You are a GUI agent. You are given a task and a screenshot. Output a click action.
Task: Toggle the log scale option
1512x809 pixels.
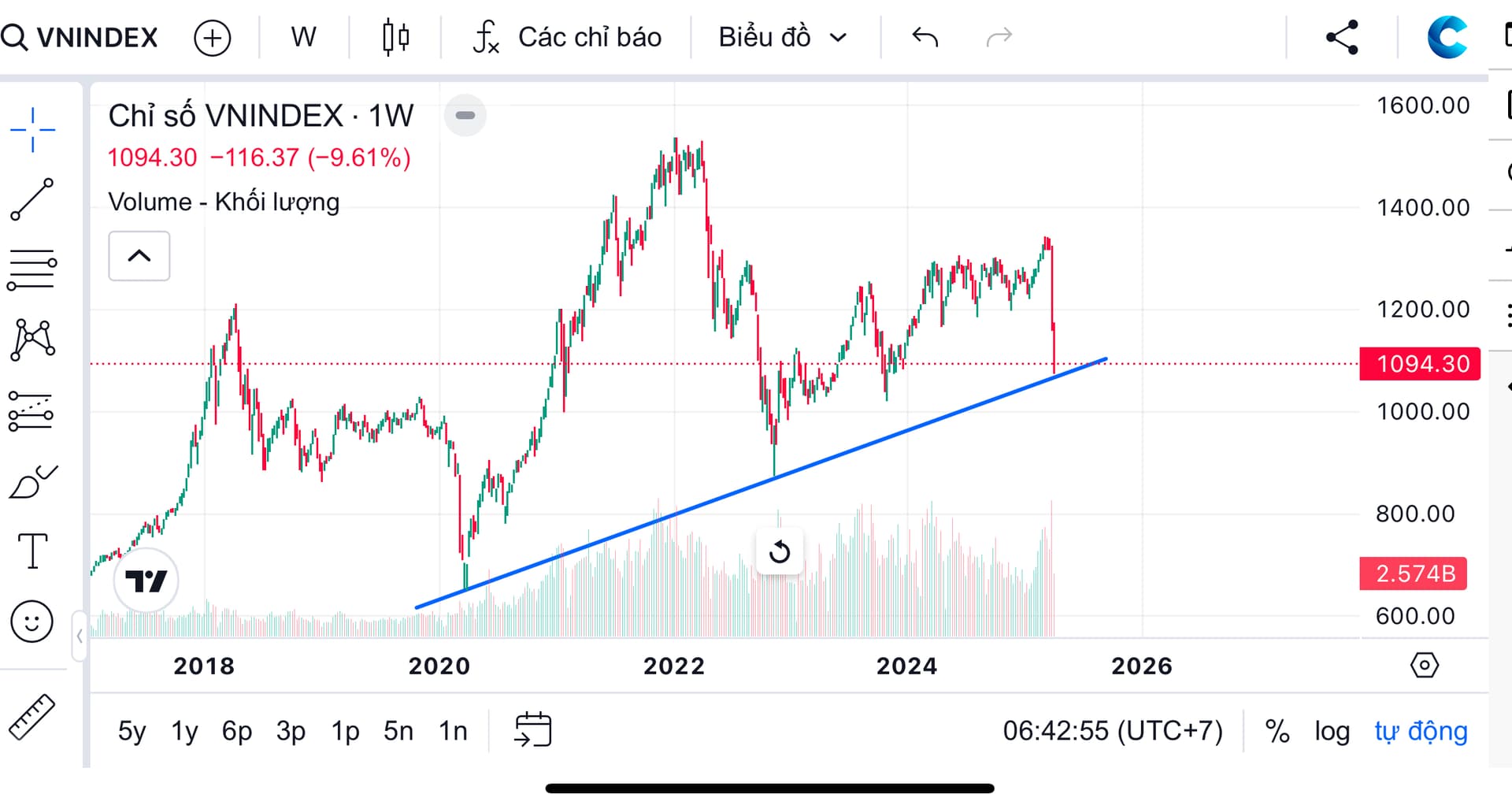(x=1332, y=731)
